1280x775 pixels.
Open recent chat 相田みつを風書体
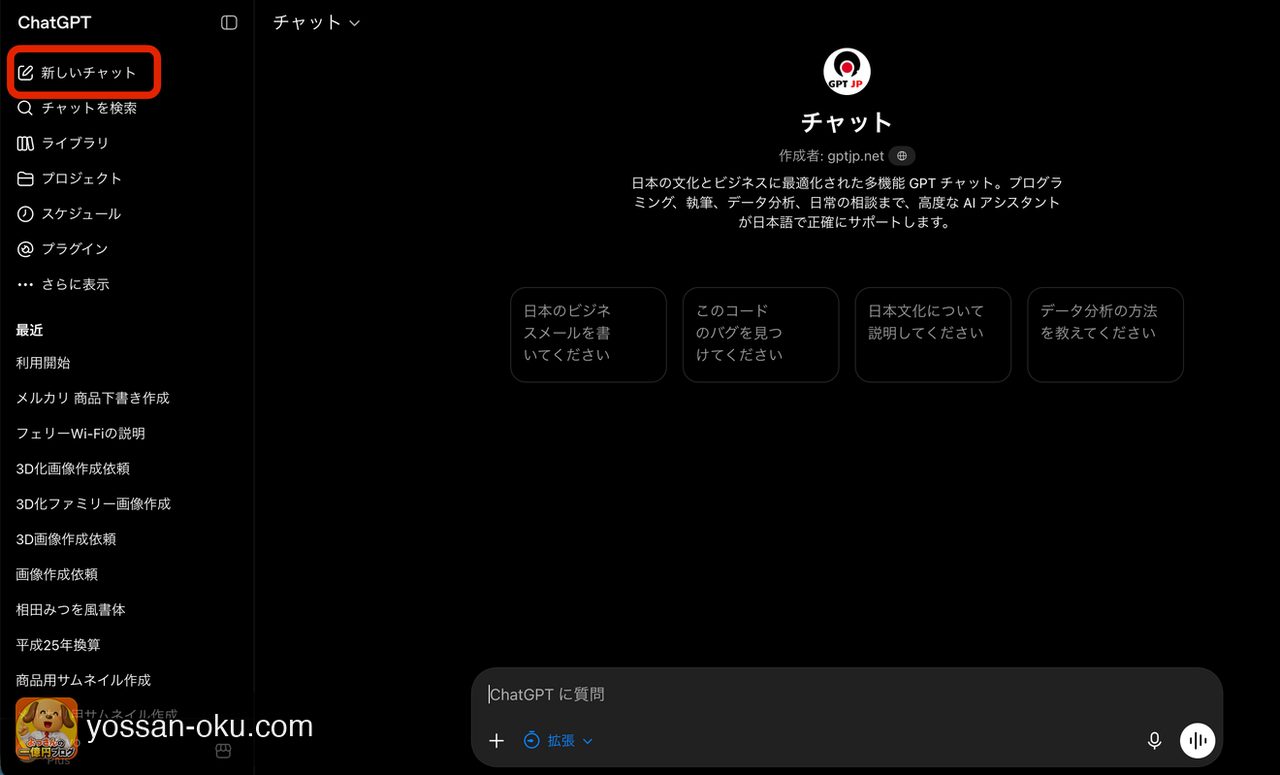(x=71, y=609)
